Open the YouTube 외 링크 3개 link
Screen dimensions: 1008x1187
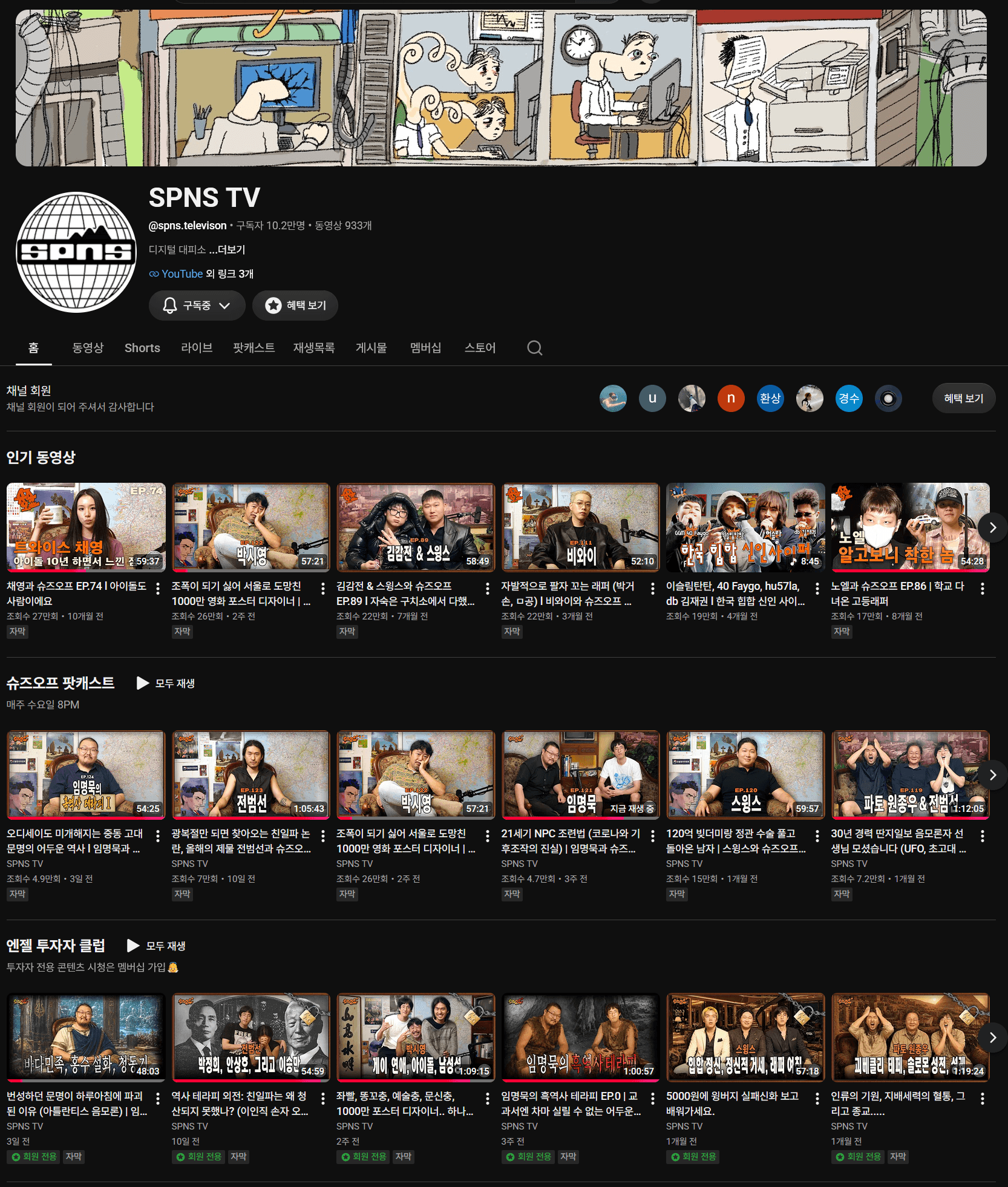pos(201,273)
